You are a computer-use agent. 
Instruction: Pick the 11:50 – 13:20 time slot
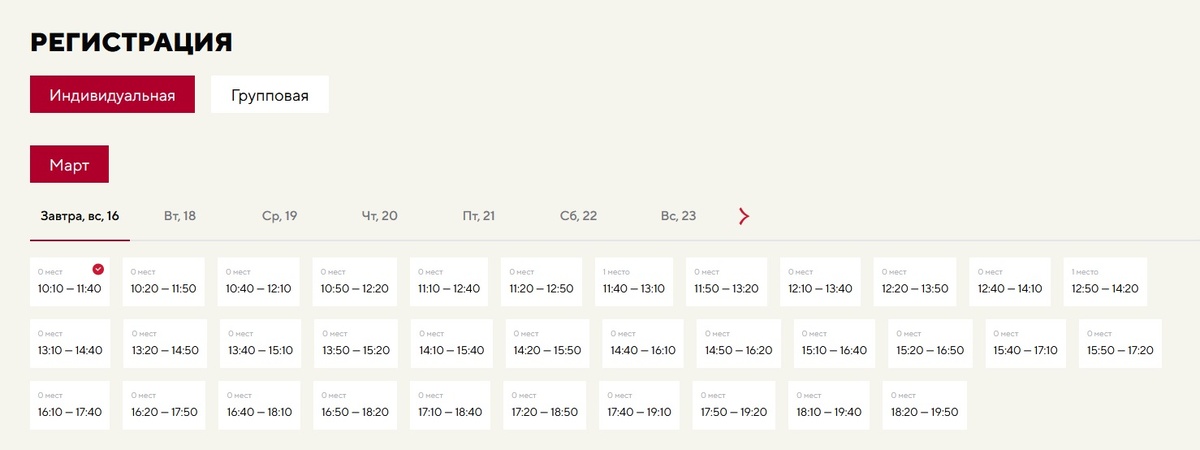(727, 282)
